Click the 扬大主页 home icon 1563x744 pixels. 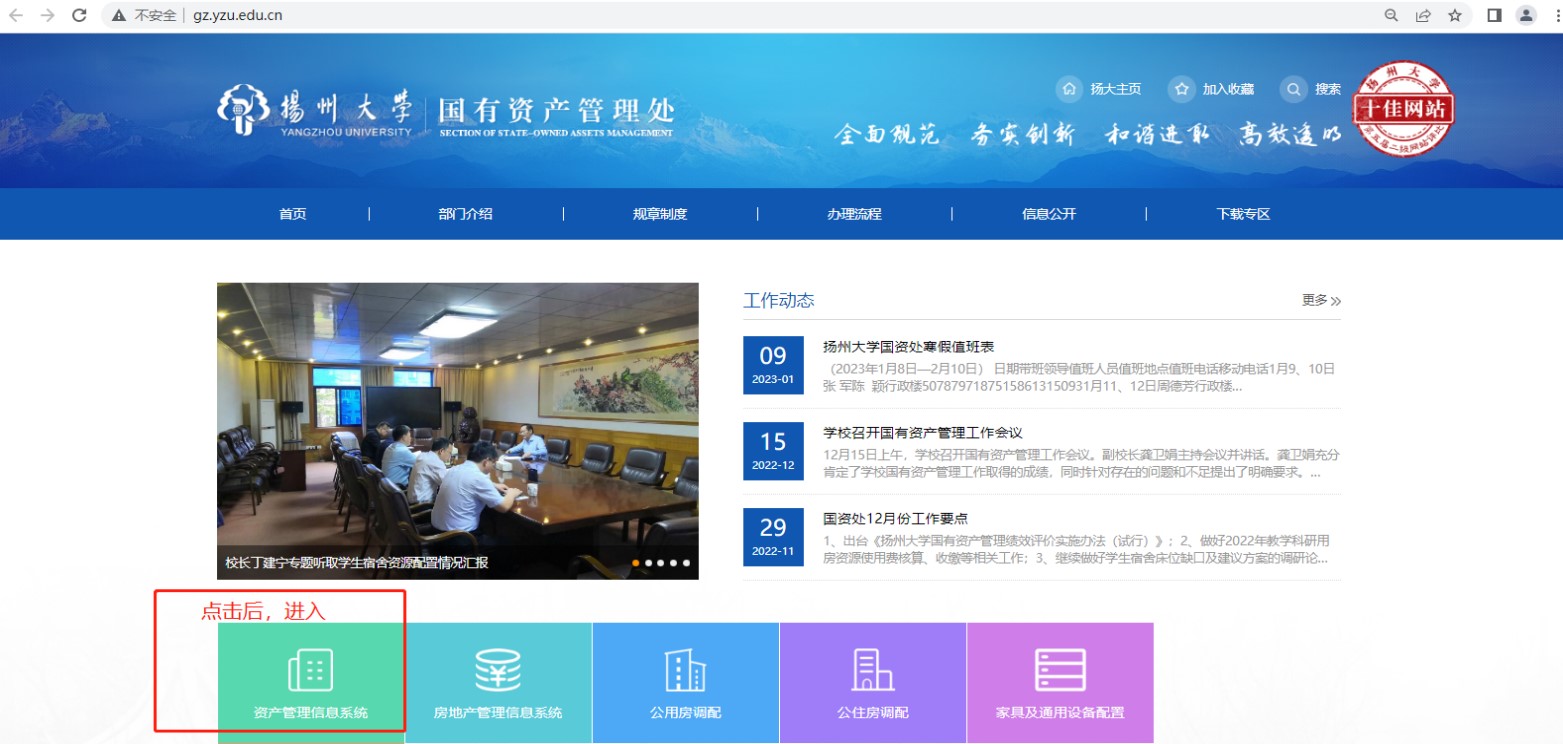pos(1069,89)
